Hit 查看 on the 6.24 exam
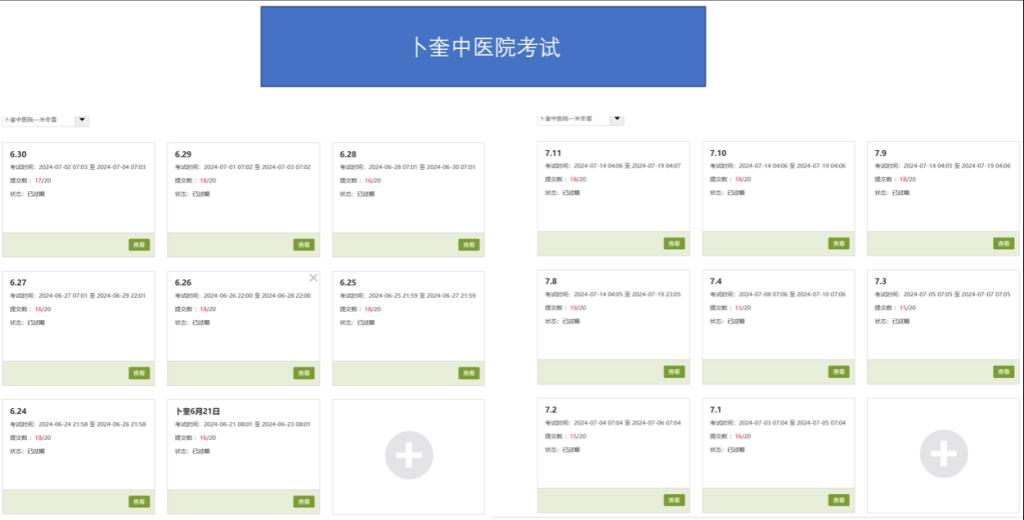 [x=139, y=501]
